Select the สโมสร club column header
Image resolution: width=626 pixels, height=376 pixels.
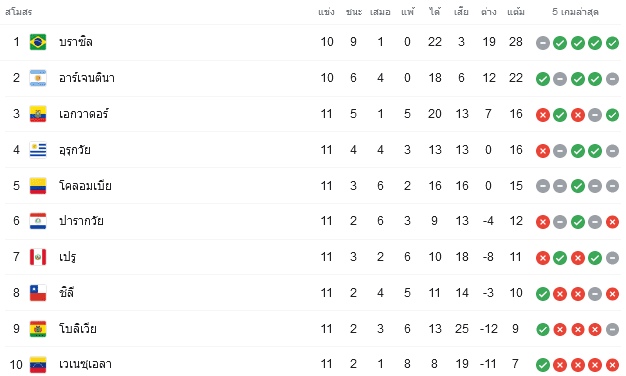(18, 12)
